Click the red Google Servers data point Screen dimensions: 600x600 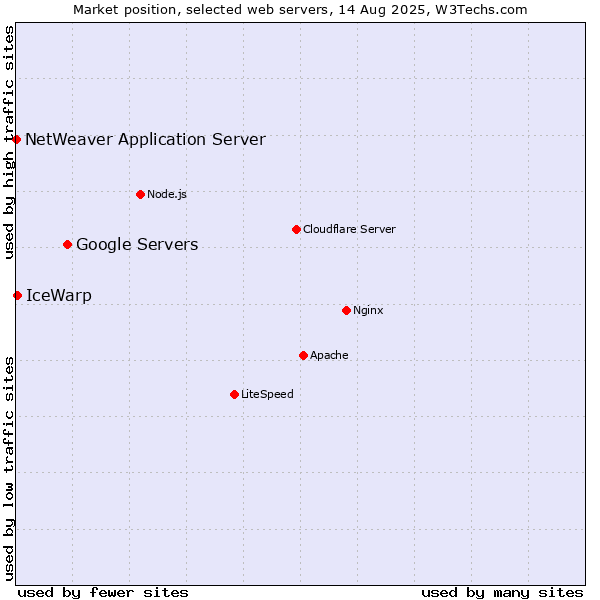pos(67,245)
